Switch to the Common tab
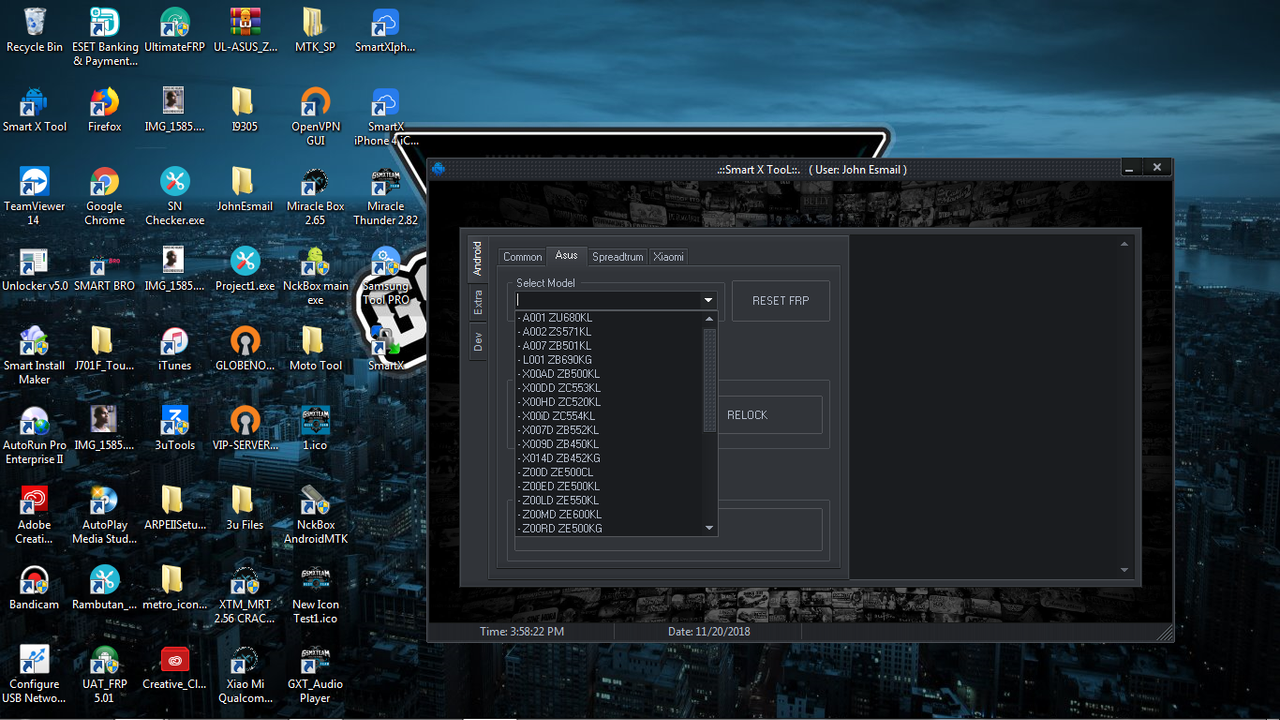Screen dimensions: 1280x720 point(522,257)
